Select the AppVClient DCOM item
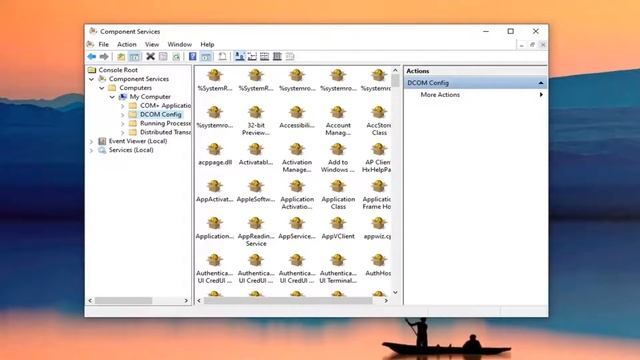This screenshot has width=640, height=360. point(338,228)
